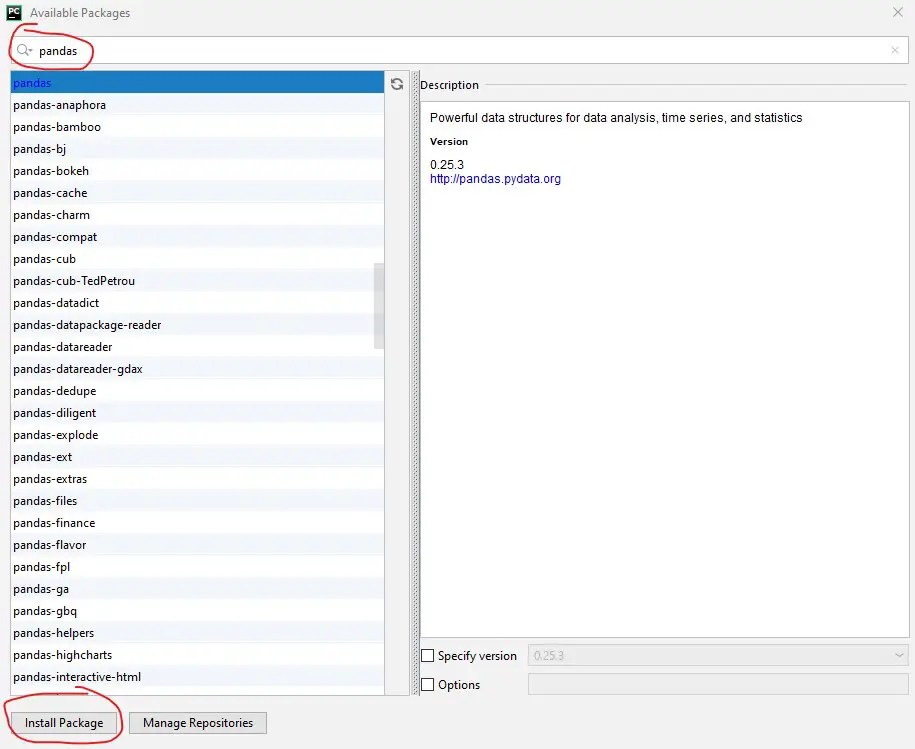The height and width of the screenshot is (749, 915).
Task: Select the pandas-highcharts package
Action: coord(197,654)
